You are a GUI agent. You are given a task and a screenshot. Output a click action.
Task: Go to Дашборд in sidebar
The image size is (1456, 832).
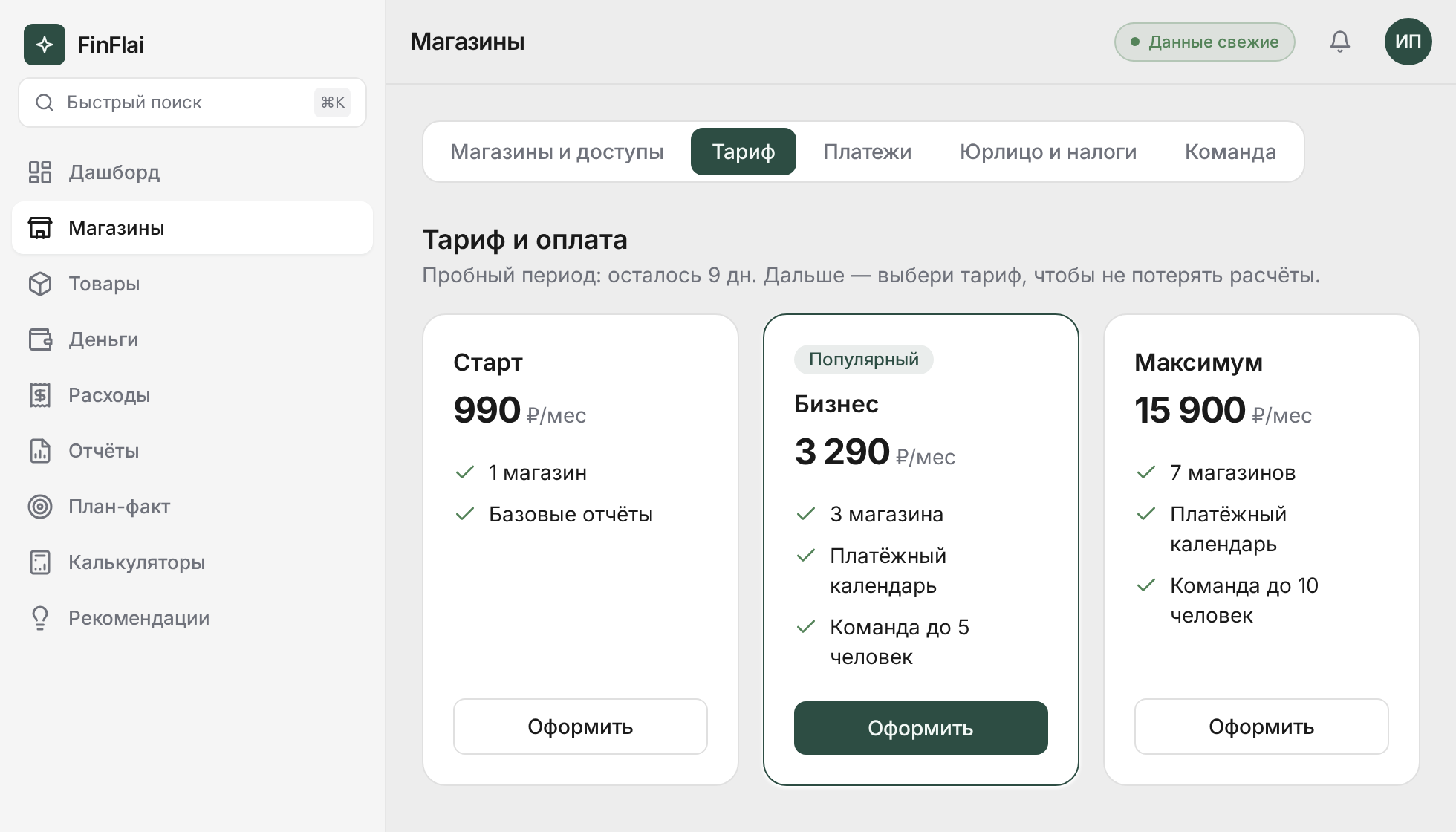(192, 172)
